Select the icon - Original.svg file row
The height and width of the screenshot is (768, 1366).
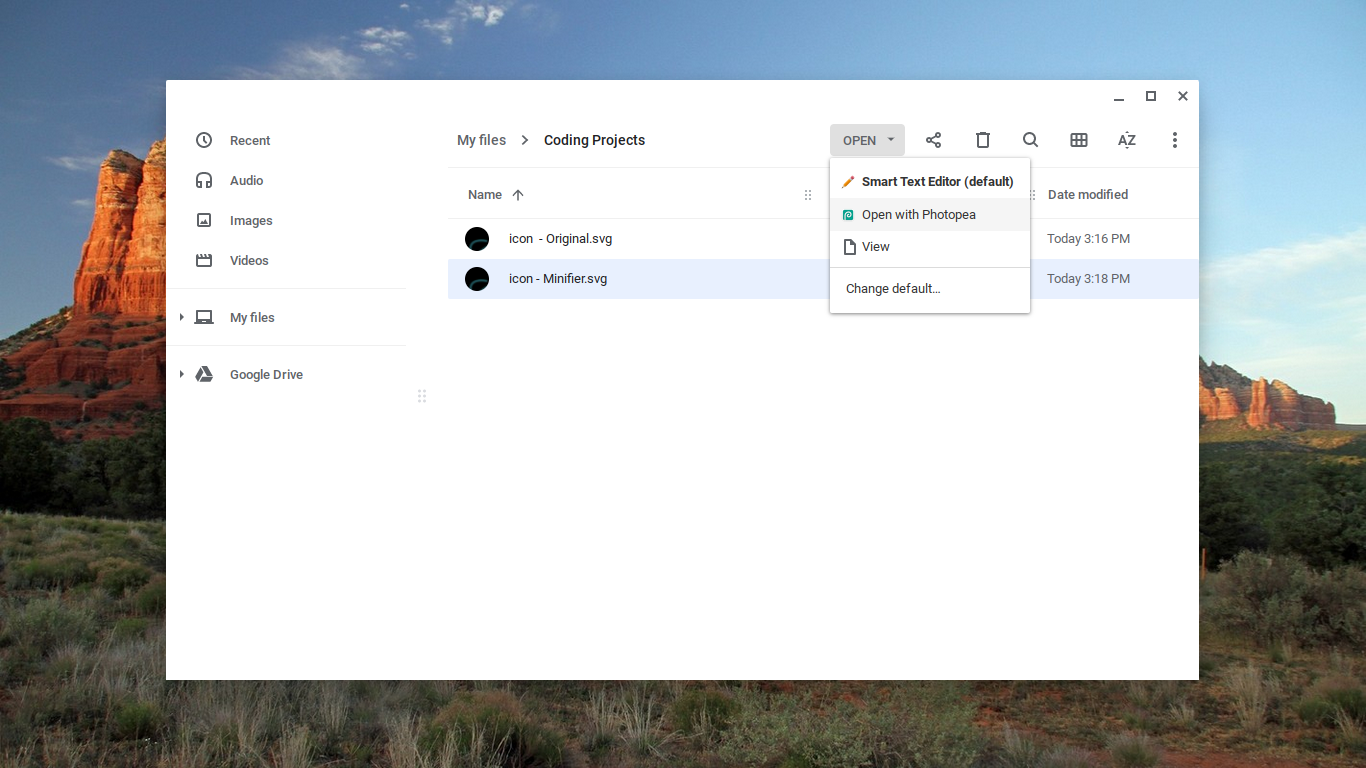560,238
